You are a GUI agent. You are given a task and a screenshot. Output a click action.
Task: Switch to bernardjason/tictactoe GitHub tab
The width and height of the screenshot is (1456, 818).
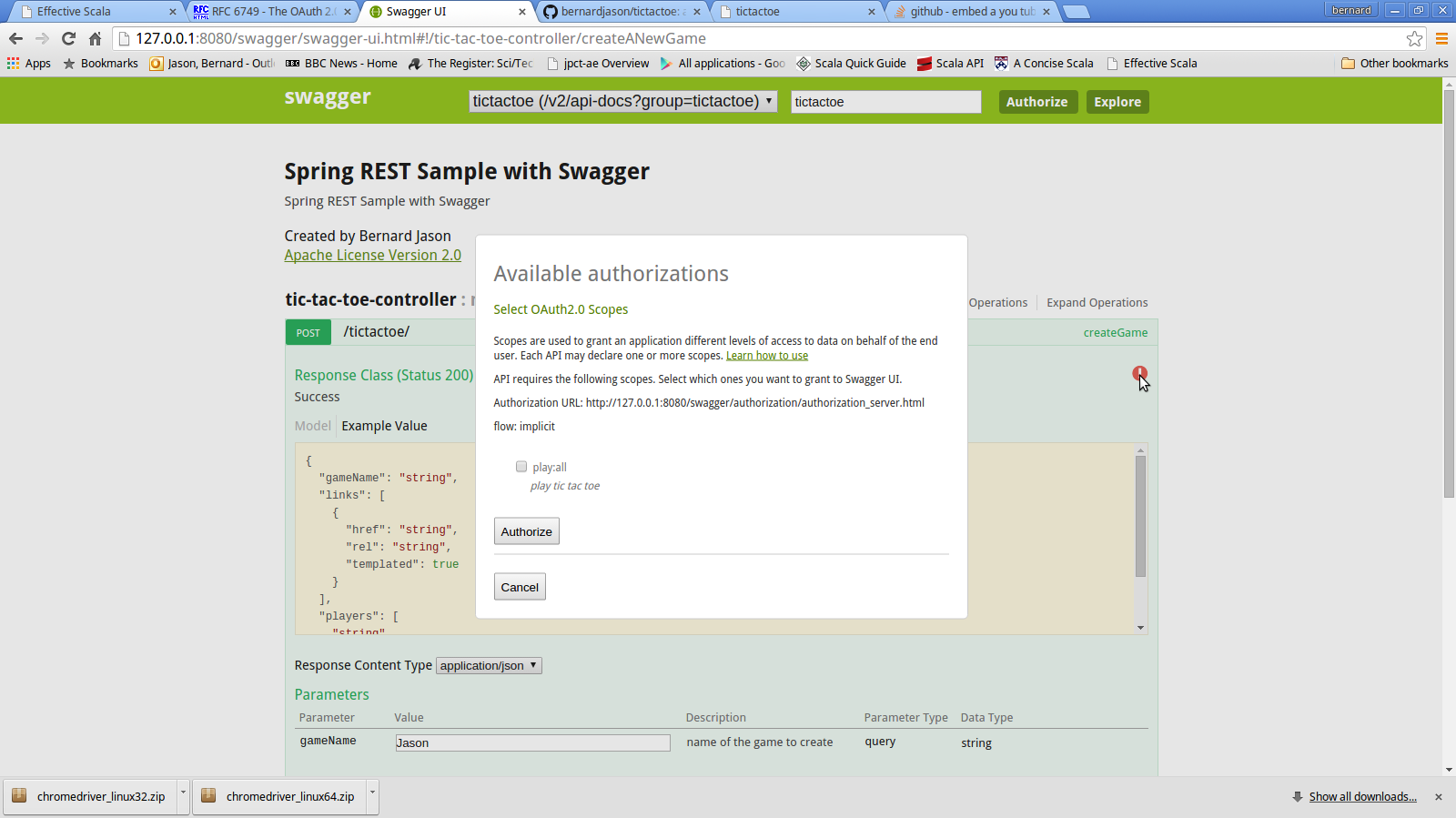623,12
